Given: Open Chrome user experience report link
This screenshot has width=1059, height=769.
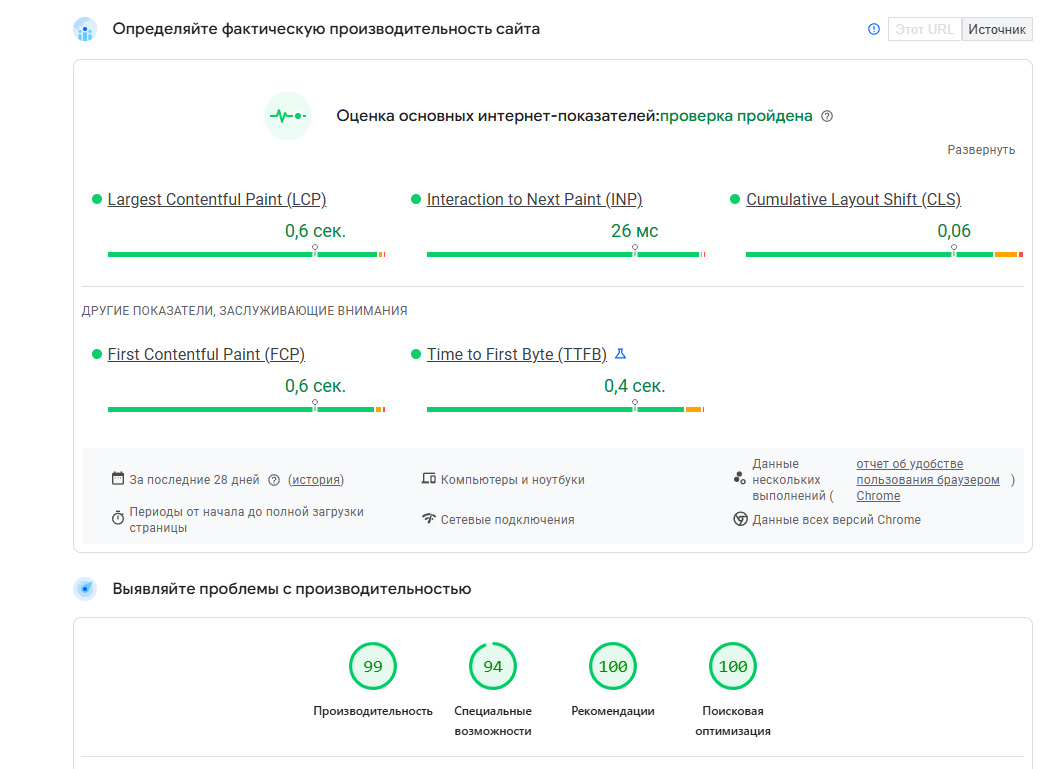Looking at the screenshot, I should tap(928, 480).
